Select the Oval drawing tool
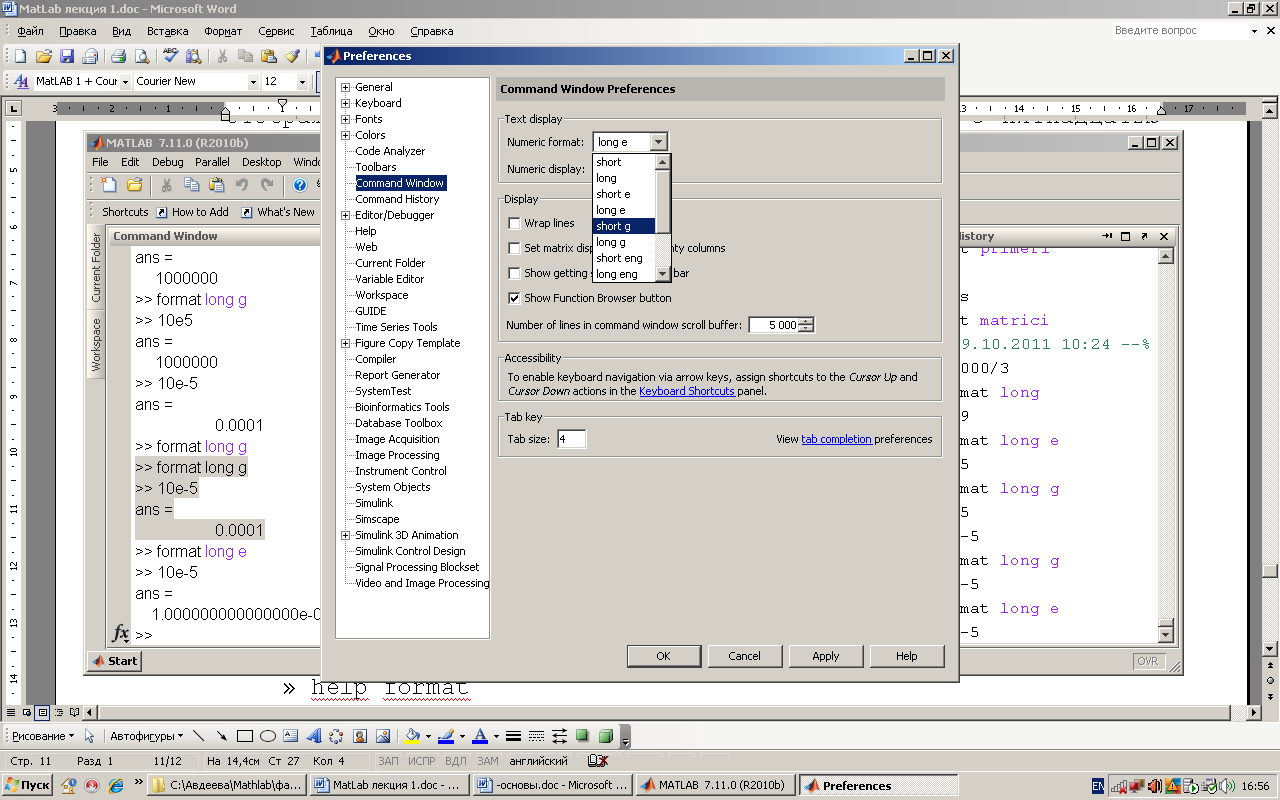This screenshot has height=800, width=1280. click(268, 736)
